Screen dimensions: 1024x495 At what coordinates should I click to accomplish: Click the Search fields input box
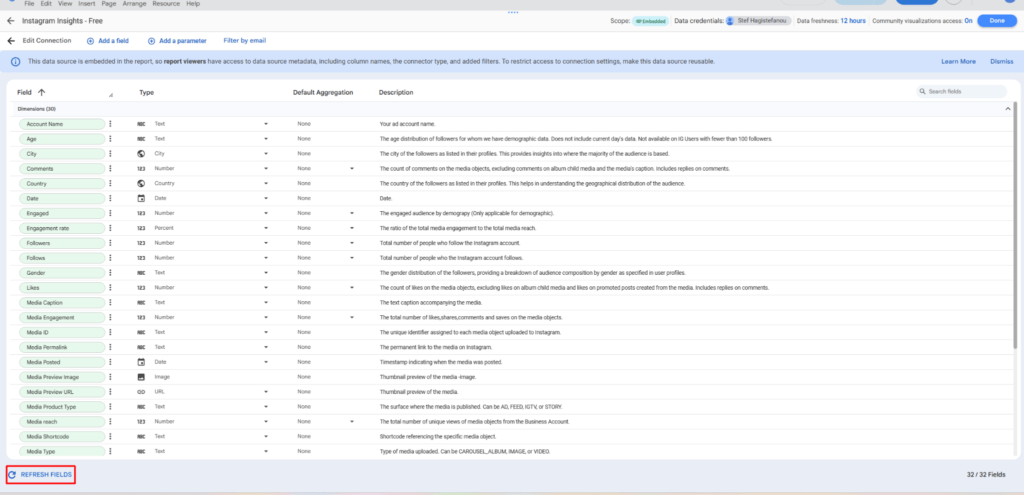click(x=961, y=92)
